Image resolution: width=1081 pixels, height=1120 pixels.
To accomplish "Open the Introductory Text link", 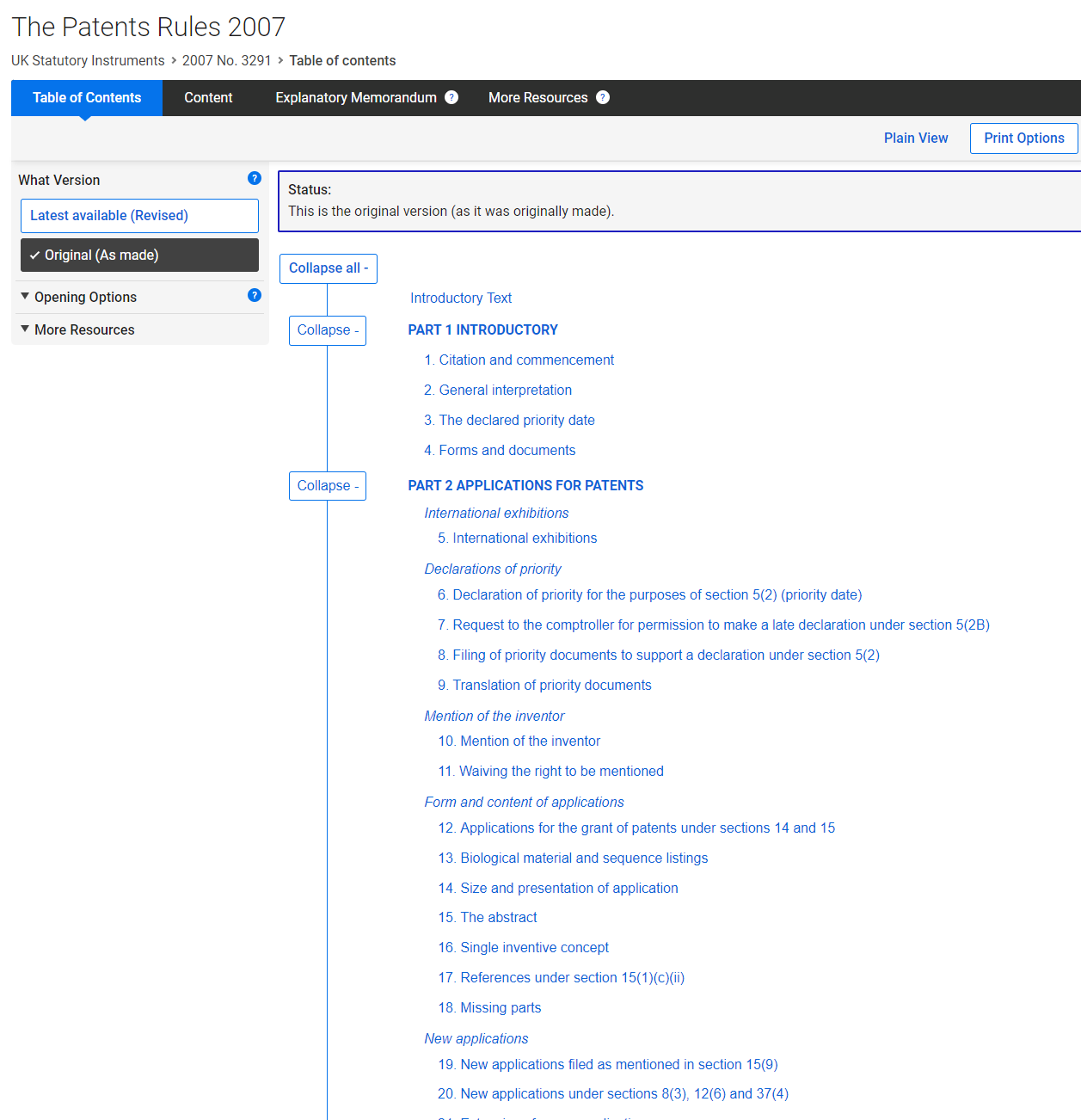I will [x=461, y=298].
